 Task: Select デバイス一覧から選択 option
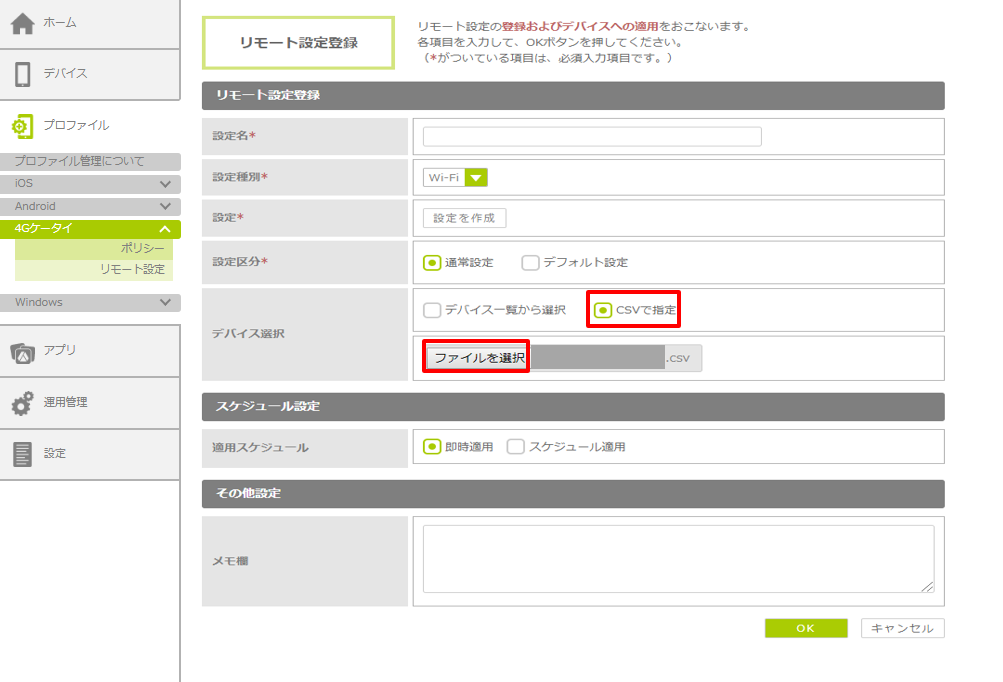(432, 310)
